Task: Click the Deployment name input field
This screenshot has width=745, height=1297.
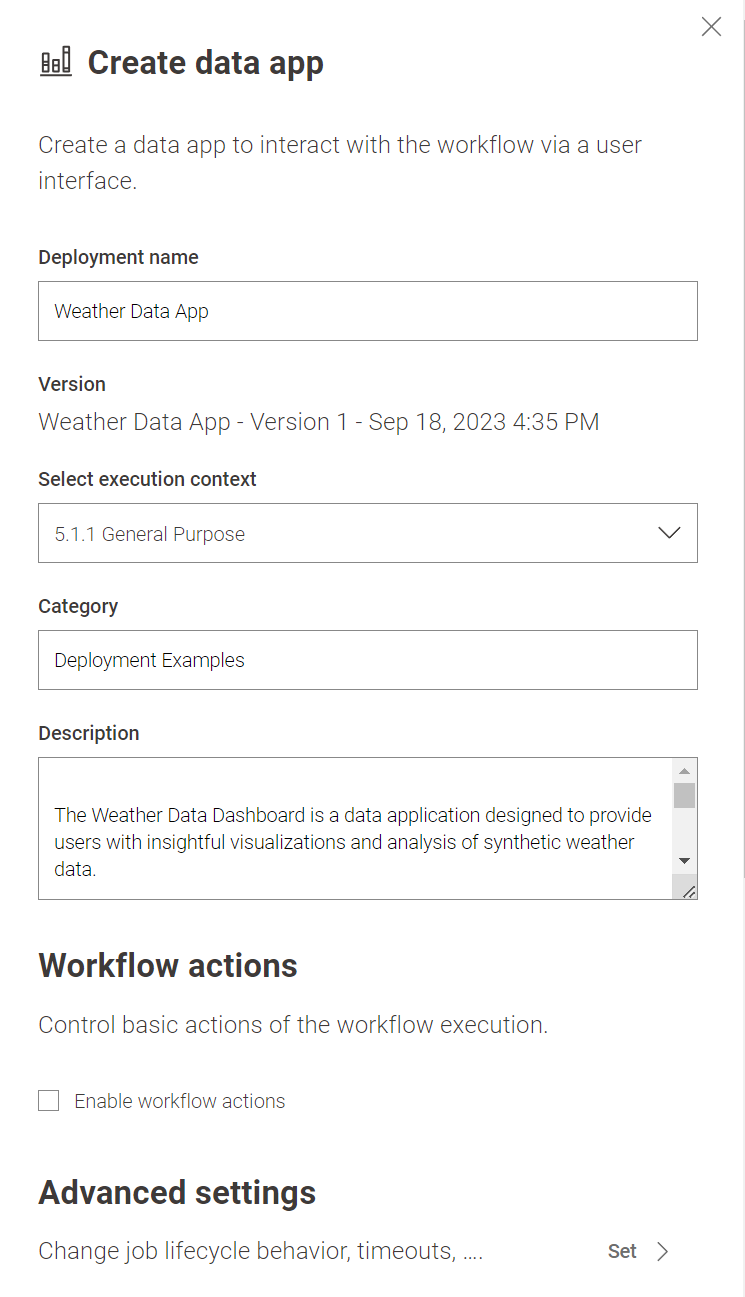Action: pos(367,311)
